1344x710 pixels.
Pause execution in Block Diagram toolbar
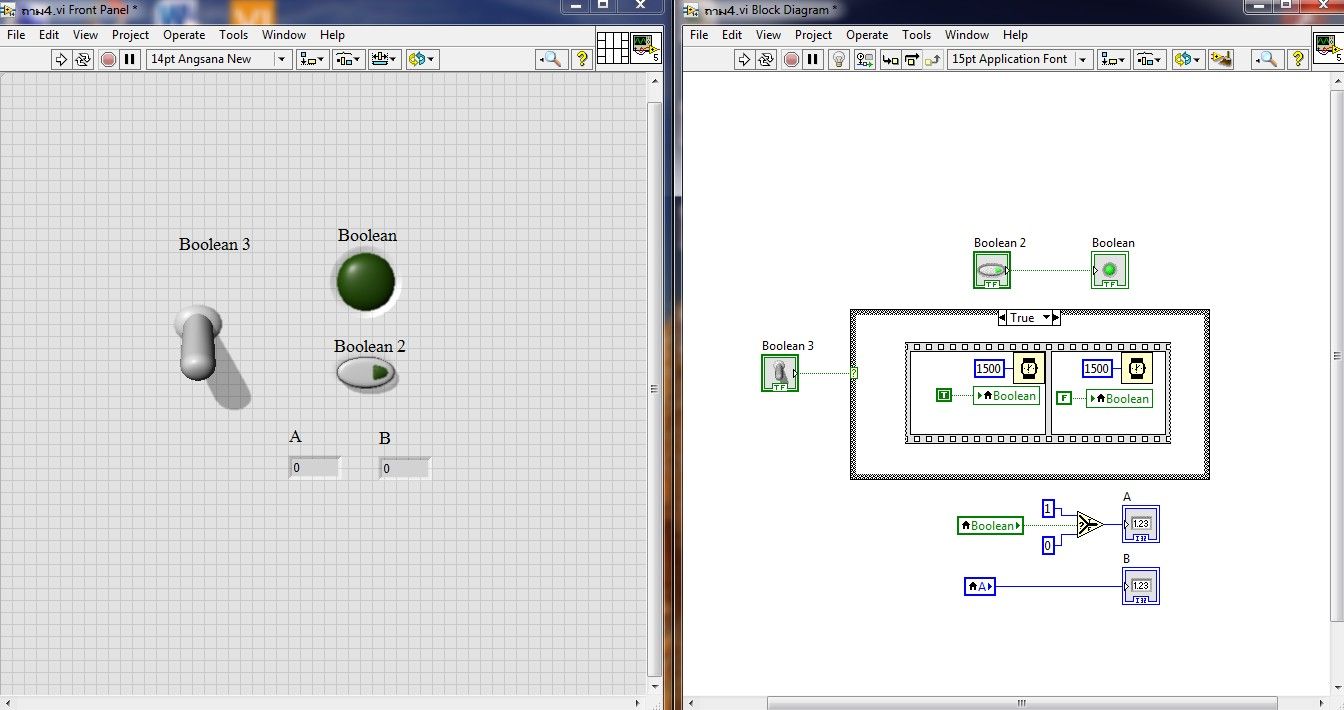813,59
